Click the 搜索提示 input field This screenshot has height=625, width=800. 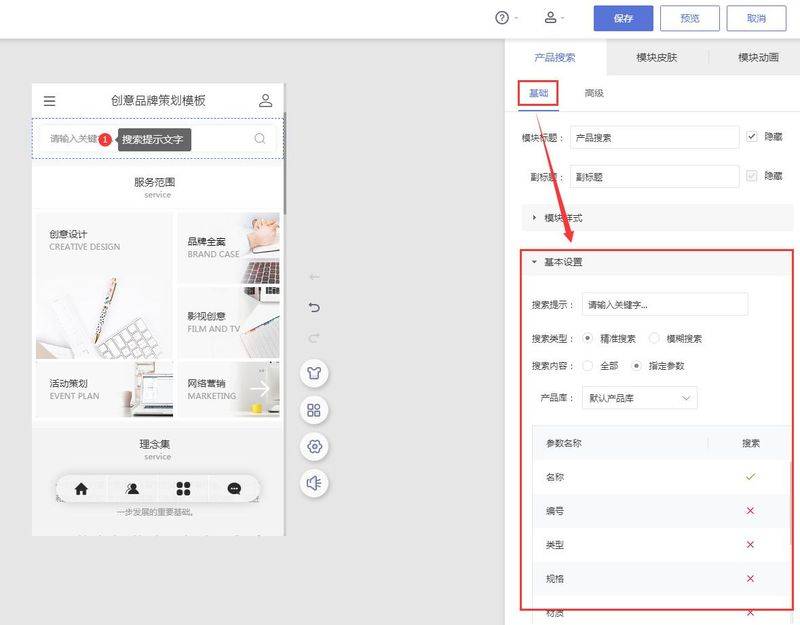(x=665, y=304)
